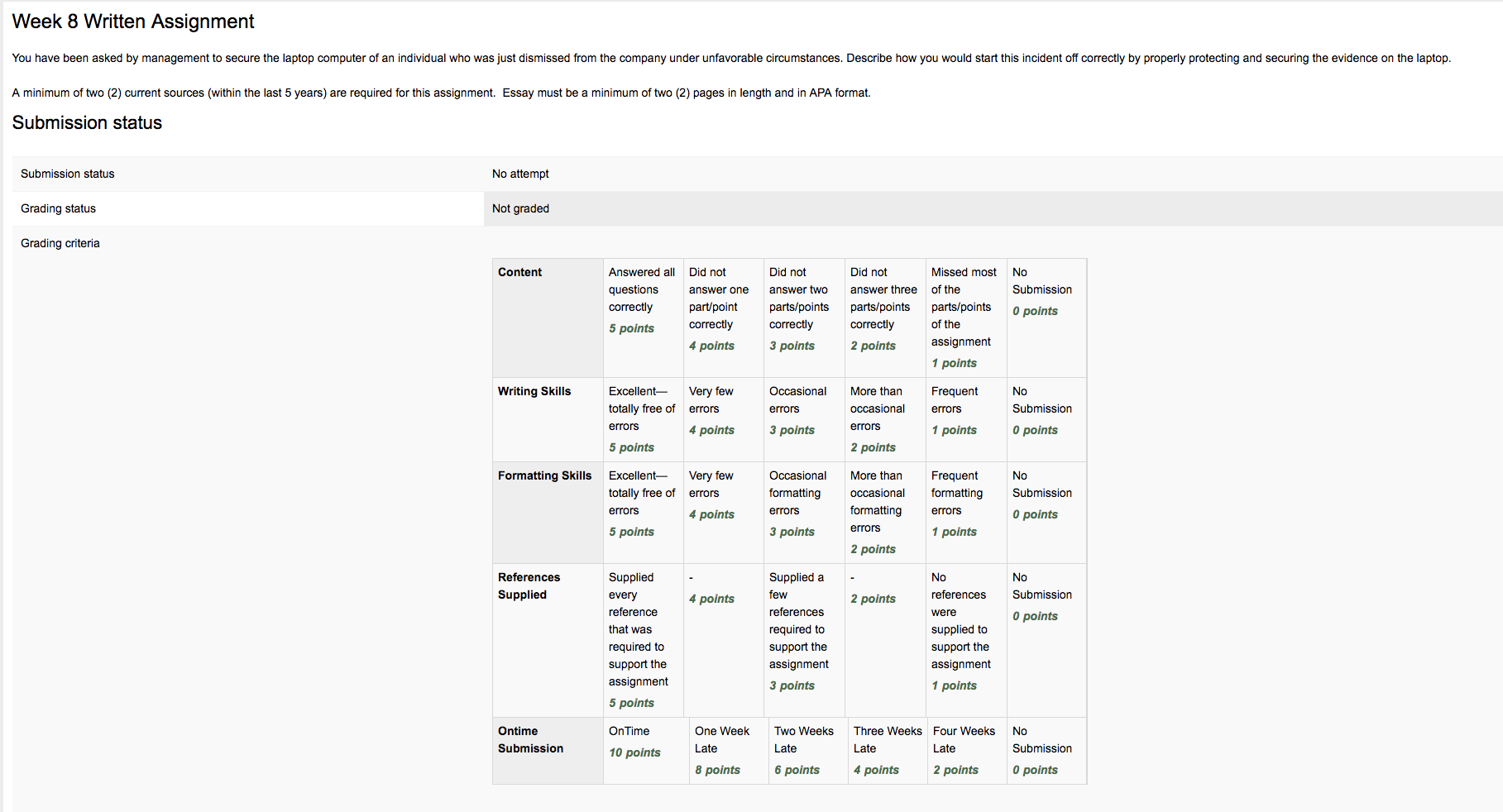Viewport: 1503px width, 812px height.
Task: Select the Ontime Submission criterion header
Action: 548,751
